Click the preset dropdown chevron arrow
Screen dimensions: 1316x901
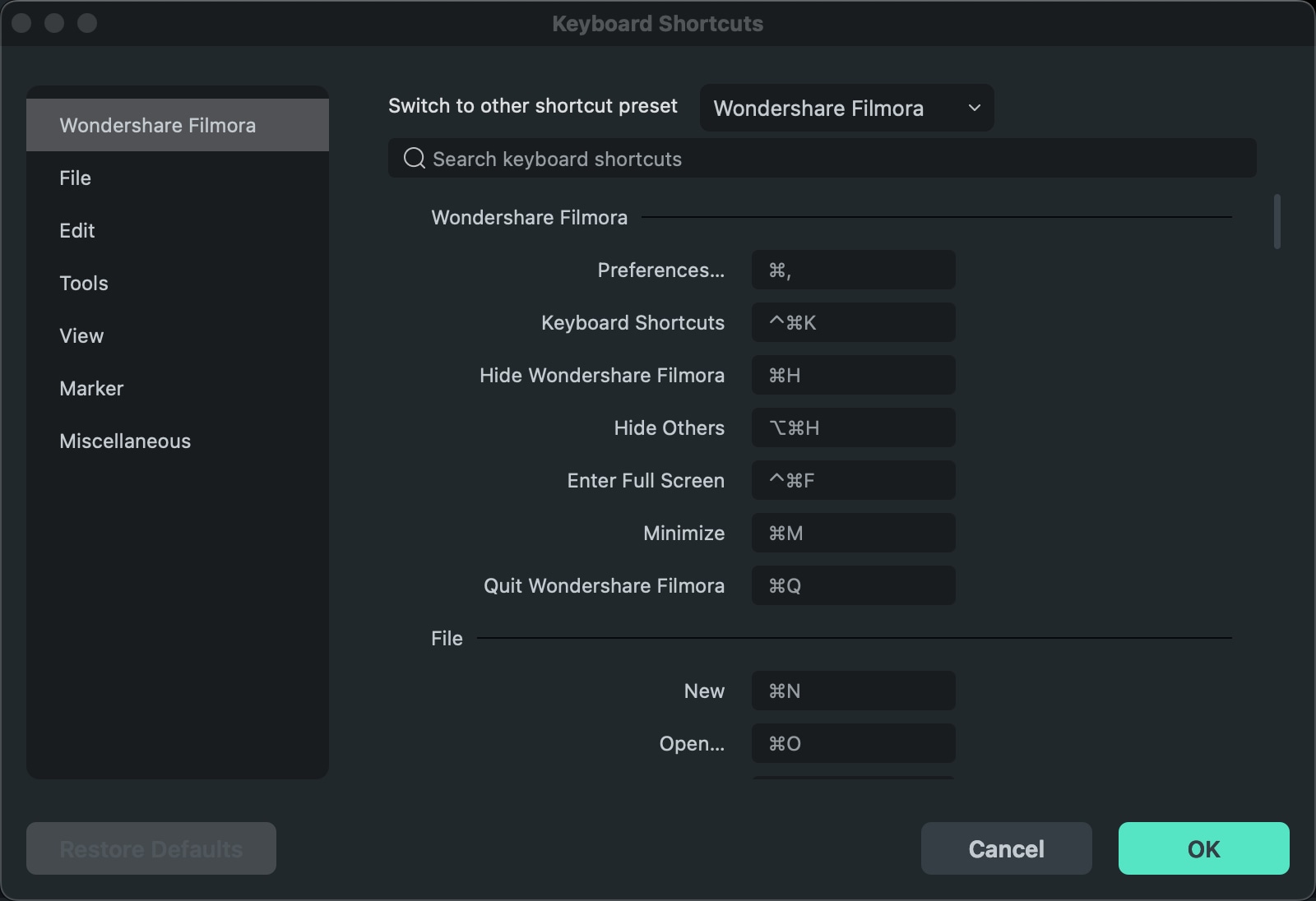click(975, 108)
